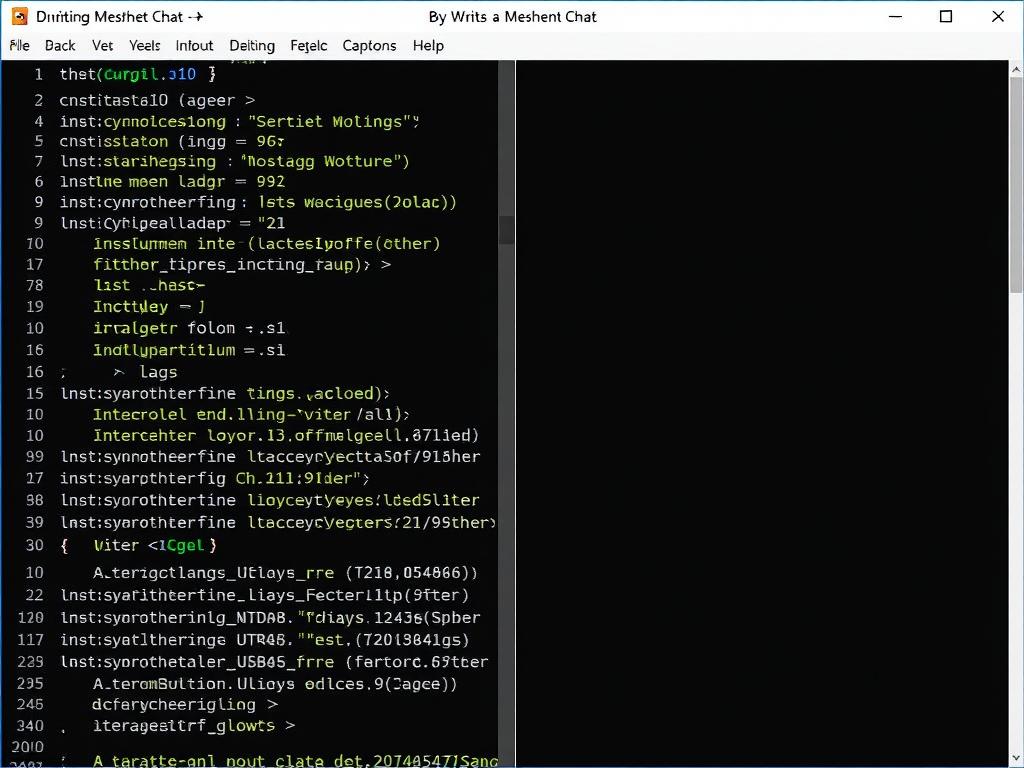Click the "Nostagg Wotture" string
Image resolution: width=1024 pixels, height=768 pixels.
[325, 161]
